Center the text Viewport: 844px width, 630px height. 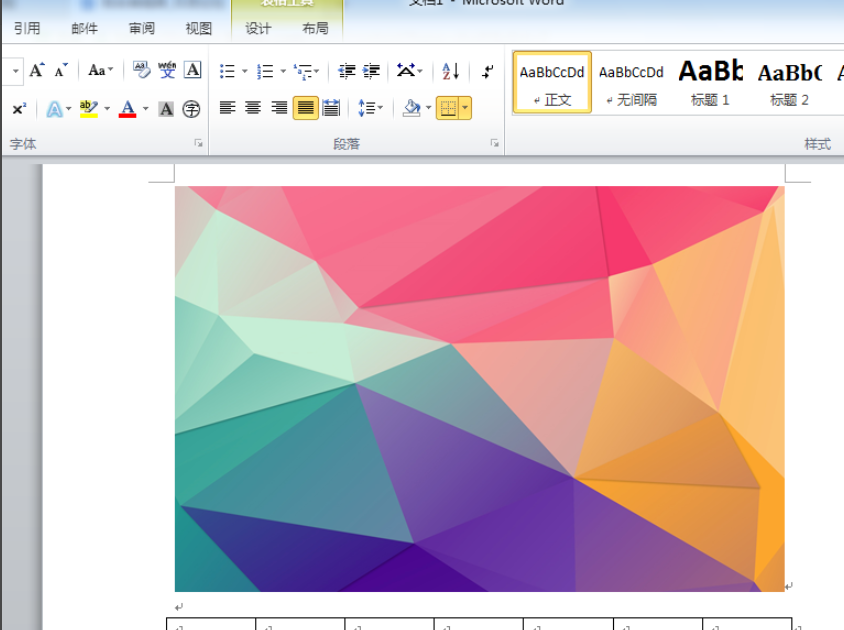pos(252,108)
